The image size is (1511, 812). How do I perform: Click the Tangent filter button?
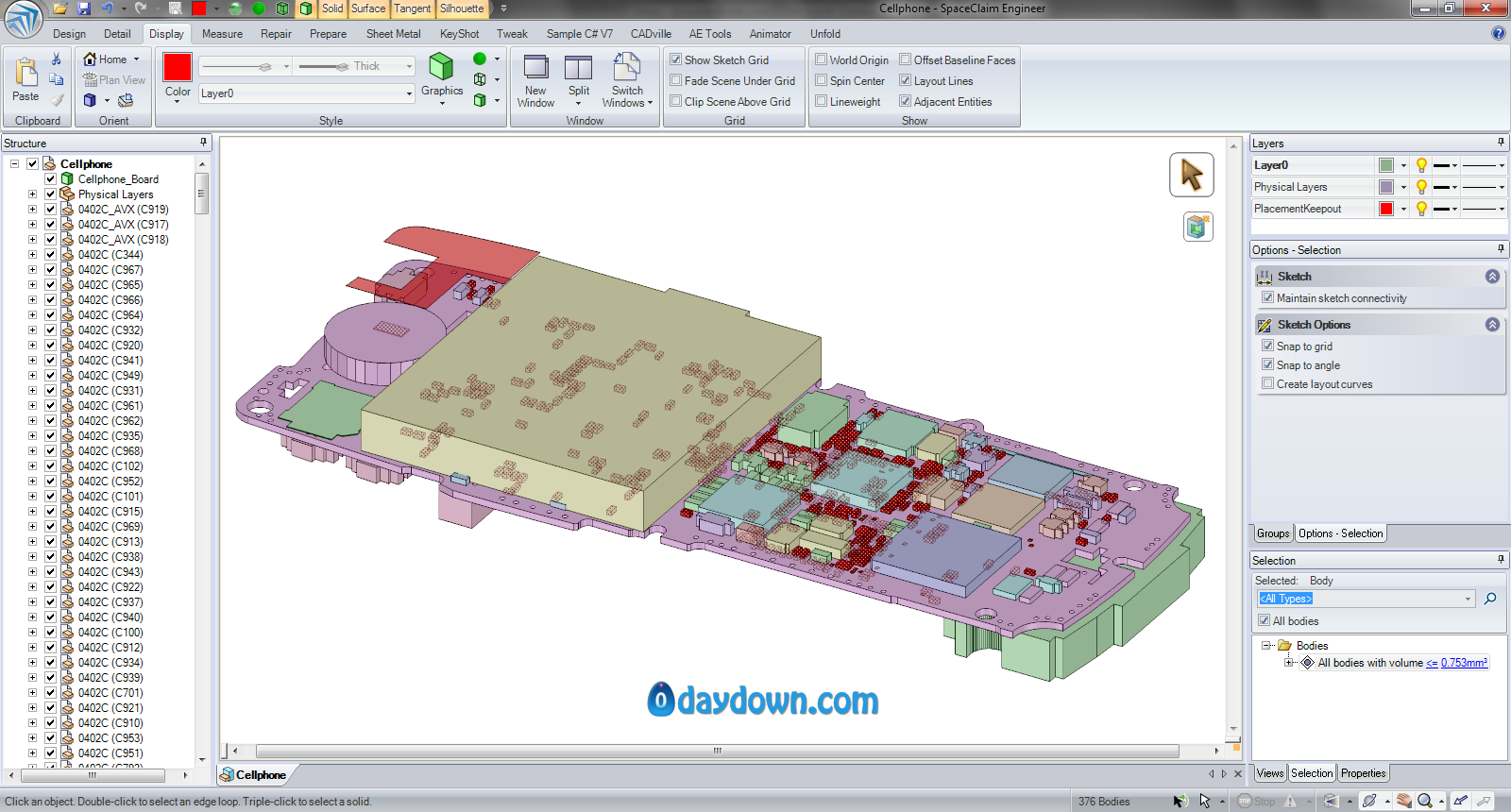[412, 8]
